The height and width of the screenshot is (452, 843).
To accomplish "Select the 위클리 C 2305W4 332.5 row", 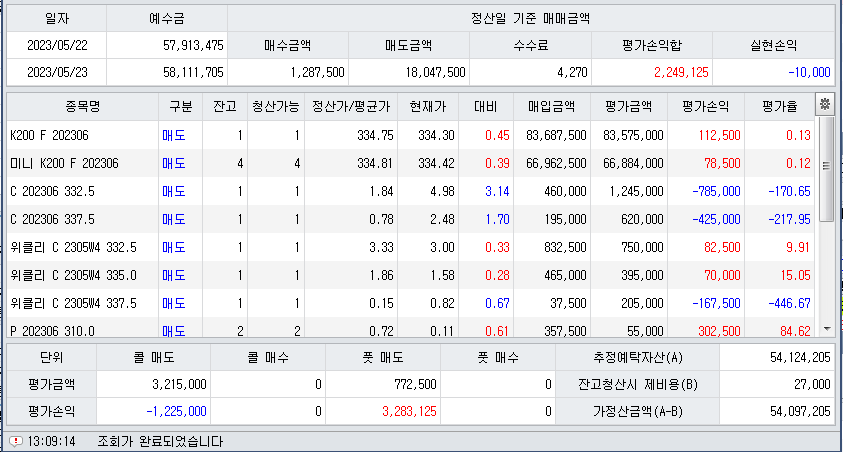I will coord(411,247).
